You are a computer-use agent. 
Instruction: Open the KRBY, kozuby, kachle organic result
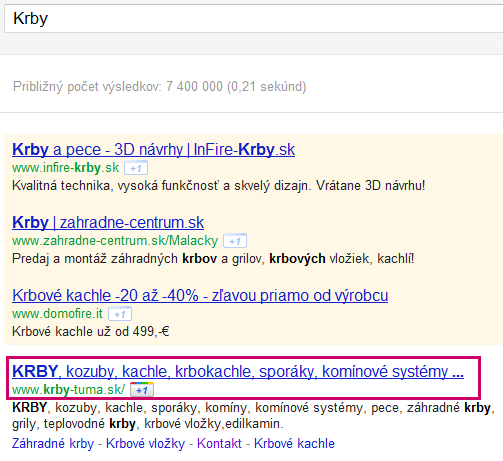coord(238,371)
